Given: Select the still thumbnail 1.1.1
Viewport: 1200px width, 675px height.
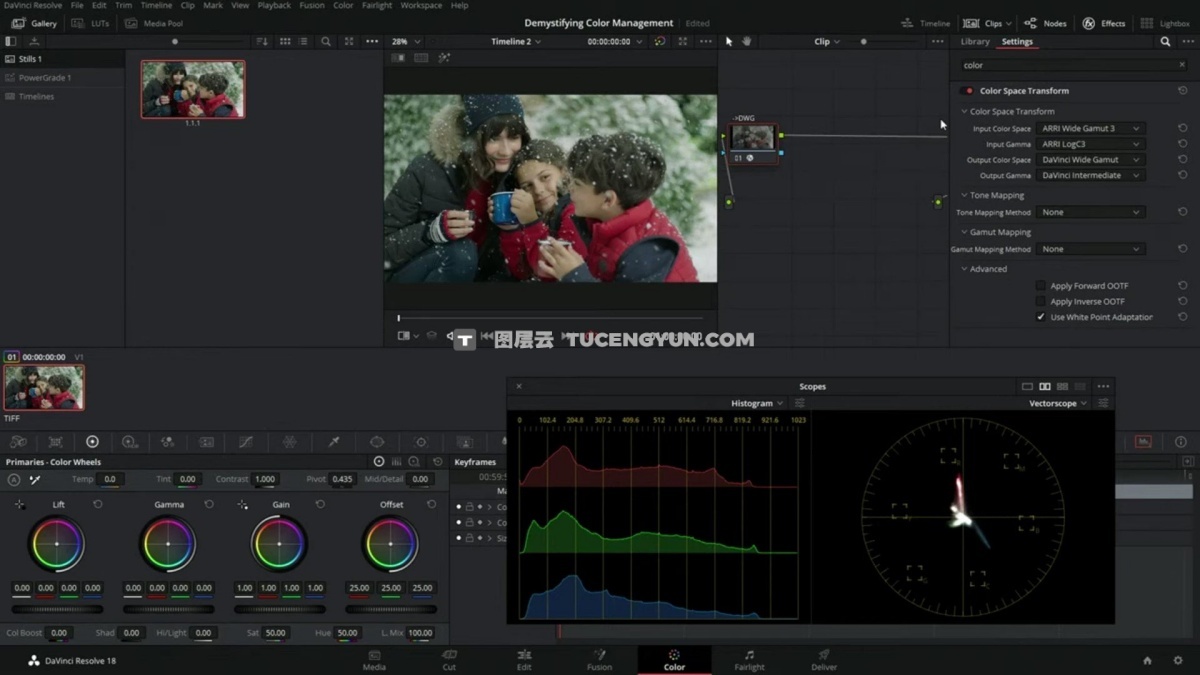Looking at the screenshot, I should [193, 89].
